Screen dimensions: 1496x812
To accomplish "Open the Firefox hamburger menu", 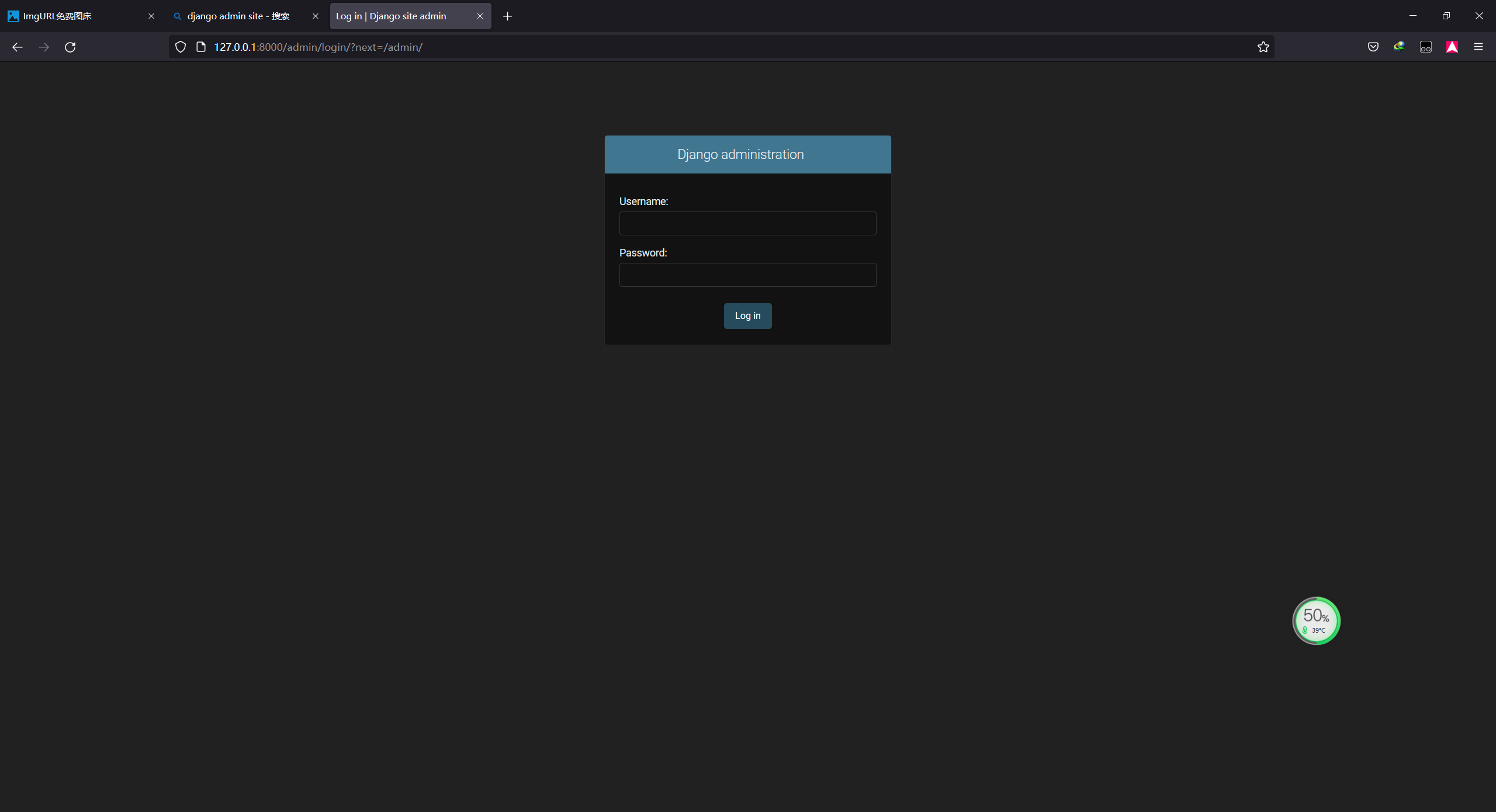I will (x=1478, y=47).
